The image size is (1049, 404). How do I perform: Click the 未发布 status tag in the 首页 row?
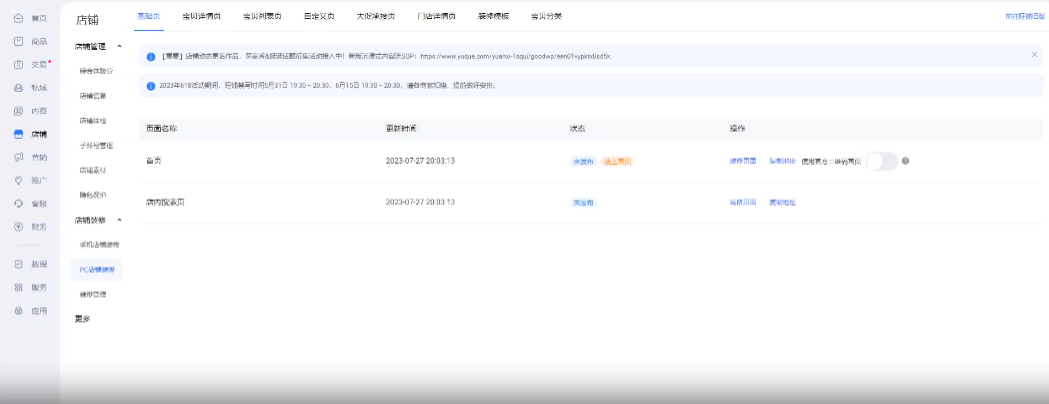[583, 161]
